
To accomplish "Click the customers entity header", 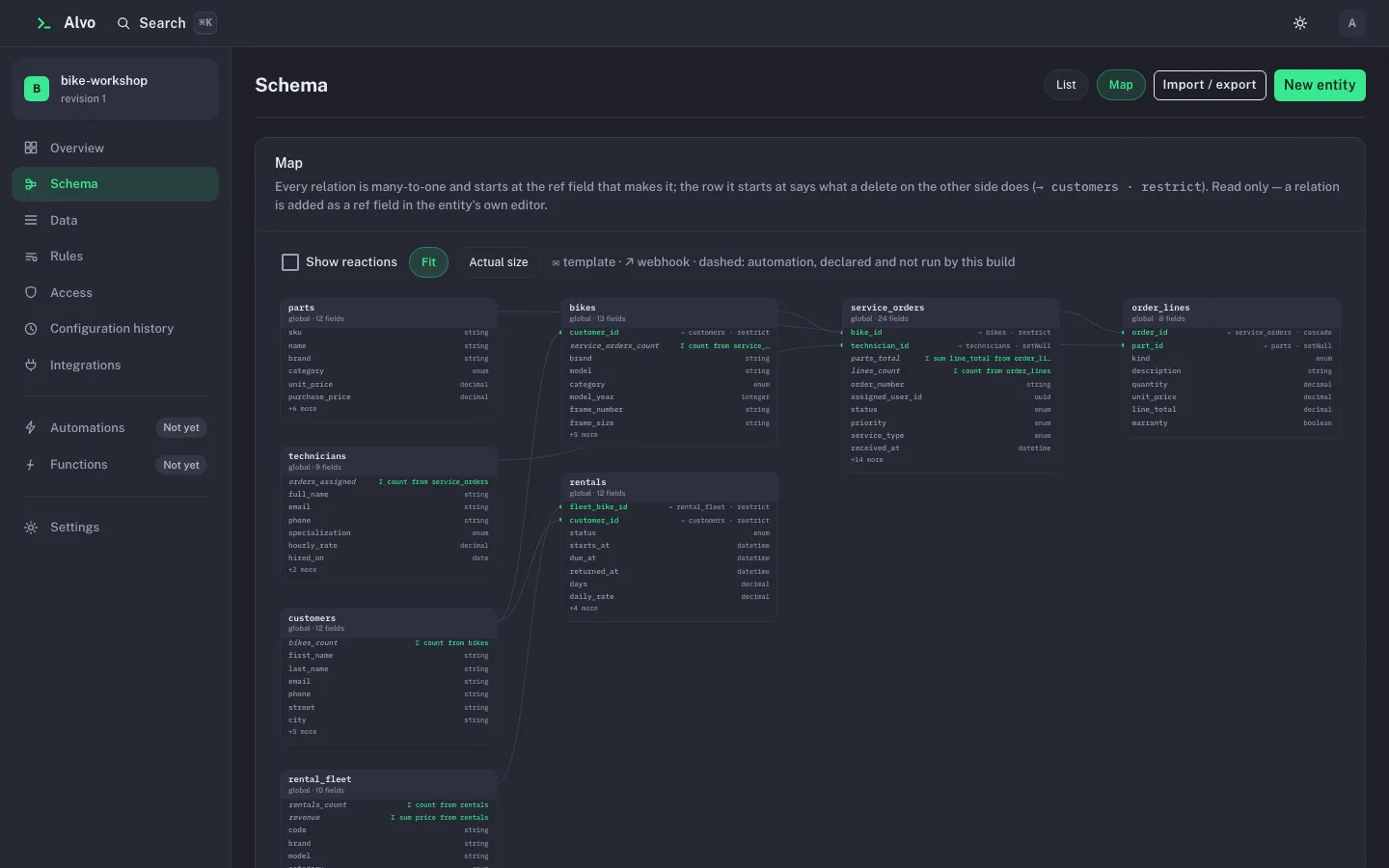I will click(389, 623).
